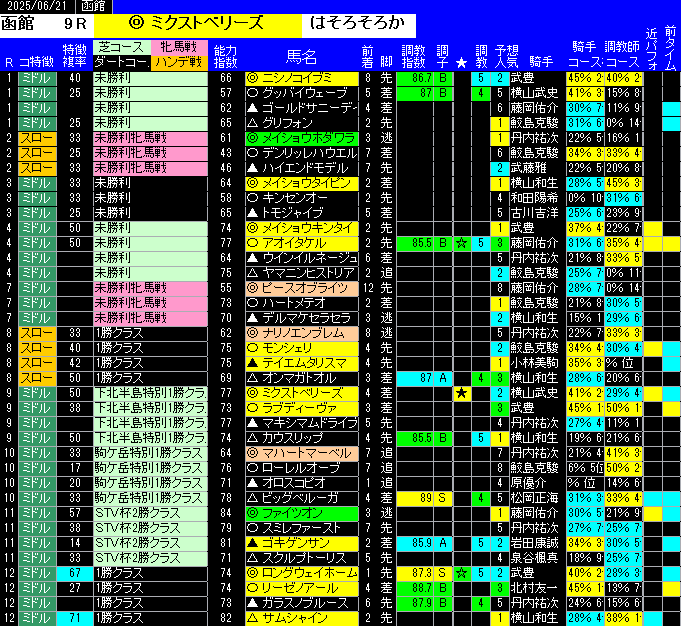Select the 牝馬戦 pink legend cell
This screenshot has height=626, width=681.
point(179,47)
